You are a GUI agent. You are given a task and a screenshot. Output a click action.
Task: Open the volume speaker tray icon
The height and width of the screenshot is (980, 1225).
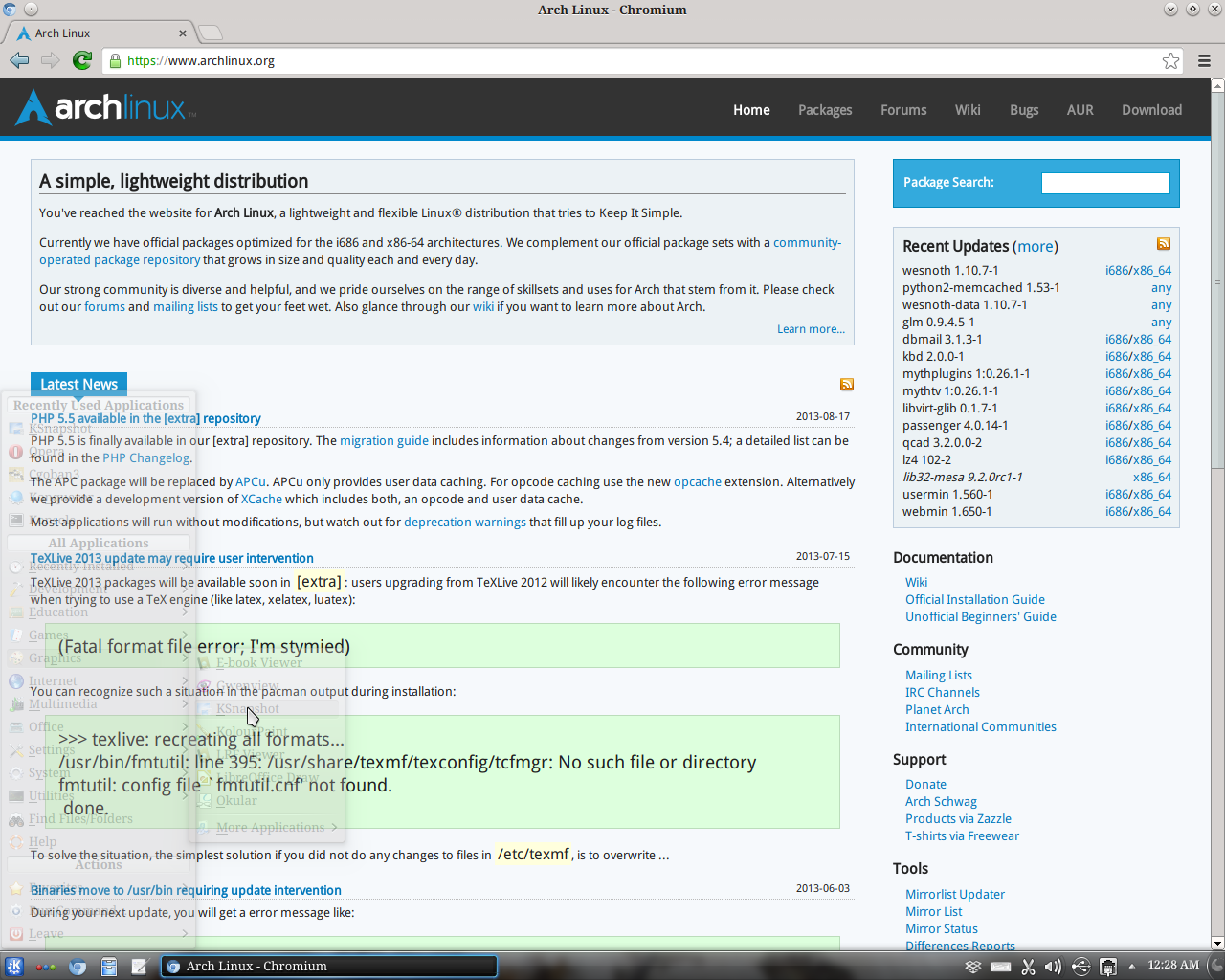pyautogui.click(x=1053, y=967)
